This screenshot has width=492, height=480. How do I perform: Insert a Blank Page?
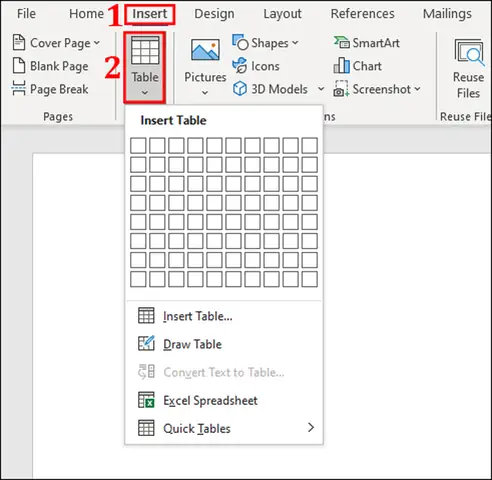pos(50,66)
